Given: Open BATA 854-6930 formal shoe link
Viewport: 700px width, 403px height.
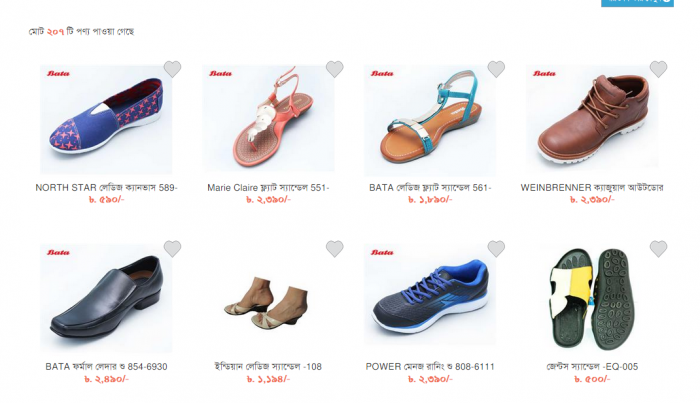Looking at the screenshot, I should [x=106, y=367].
